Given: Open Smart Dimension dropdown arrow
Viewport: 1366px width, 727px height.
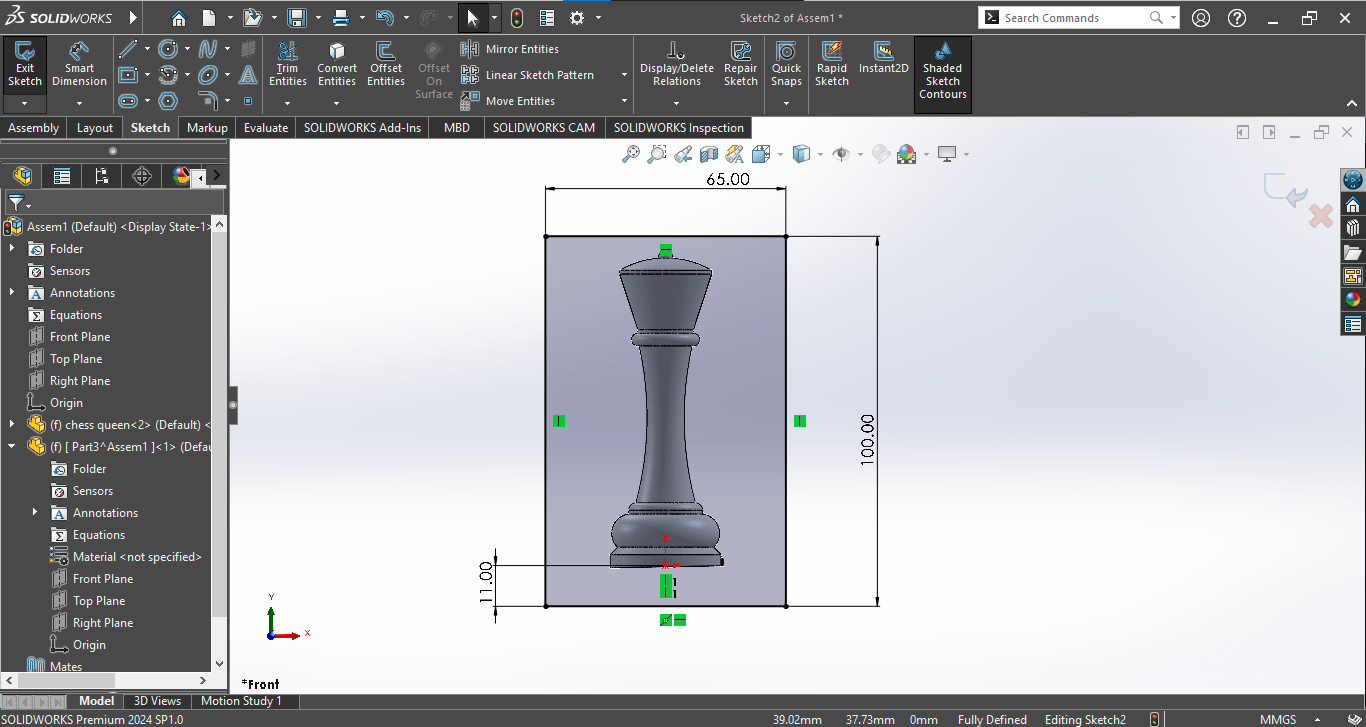Looking at the screenshot, I should [79, 103].
